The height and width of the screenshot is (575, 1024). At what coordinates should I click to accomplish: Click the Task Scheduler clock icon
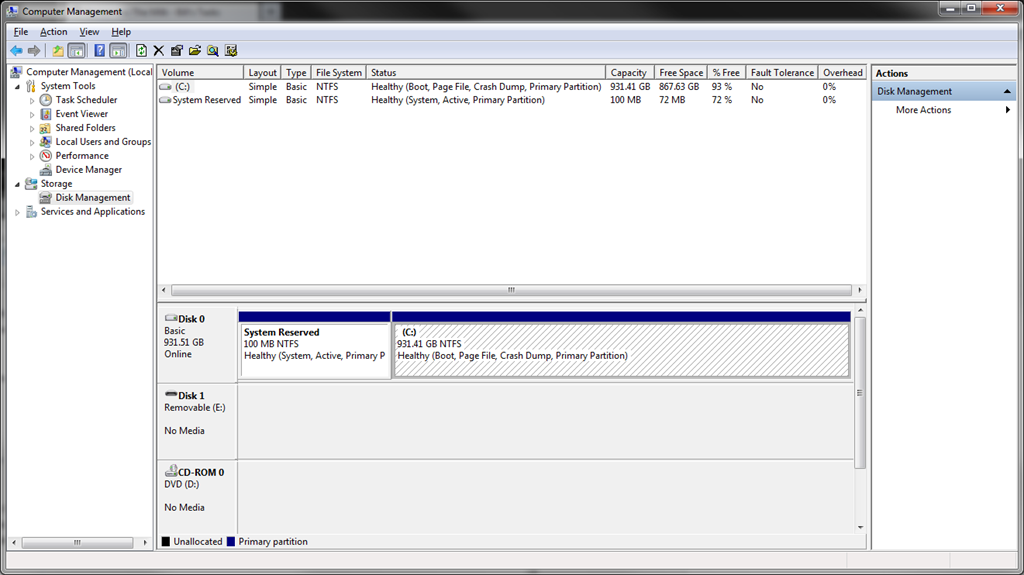coord(46,100)
